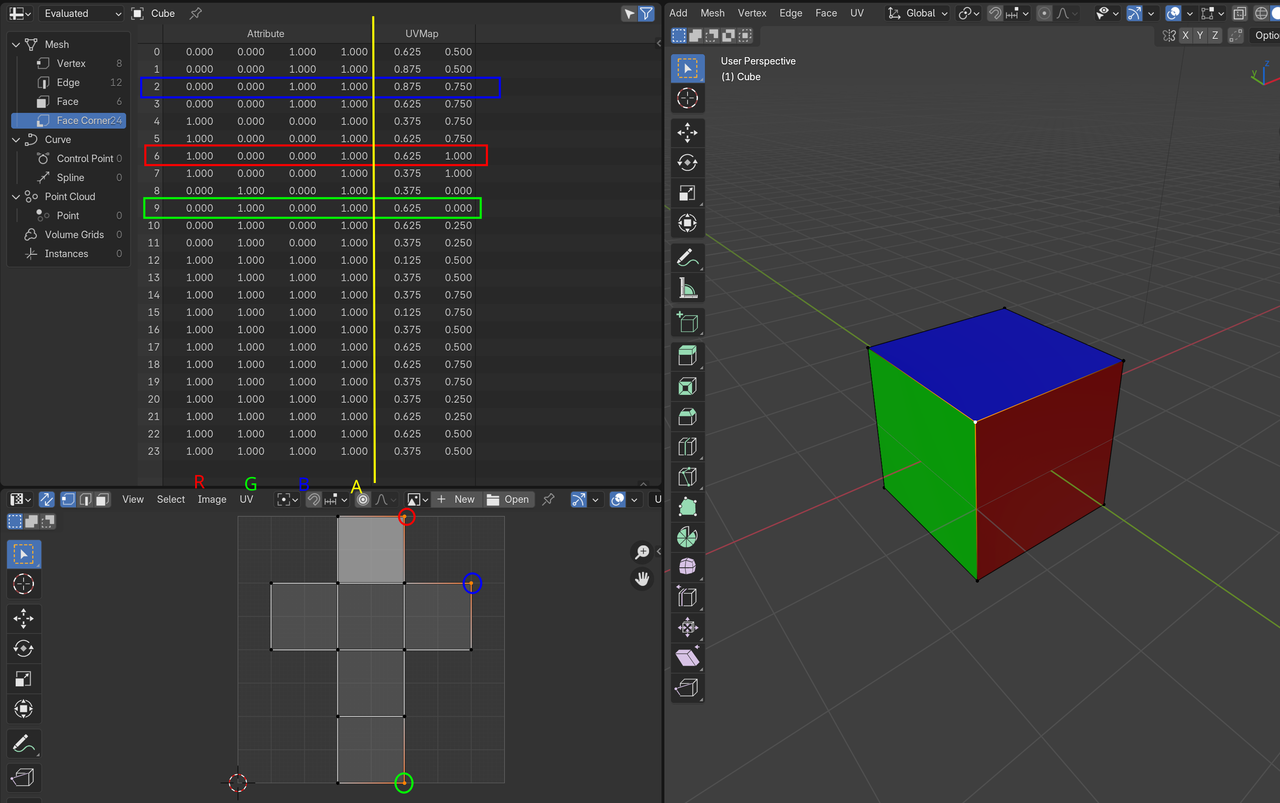The height and width of the screenshot is (803, 1280).
Task: Toggle spreadsheet selected-only filter arrow
Action: [629, 13]
